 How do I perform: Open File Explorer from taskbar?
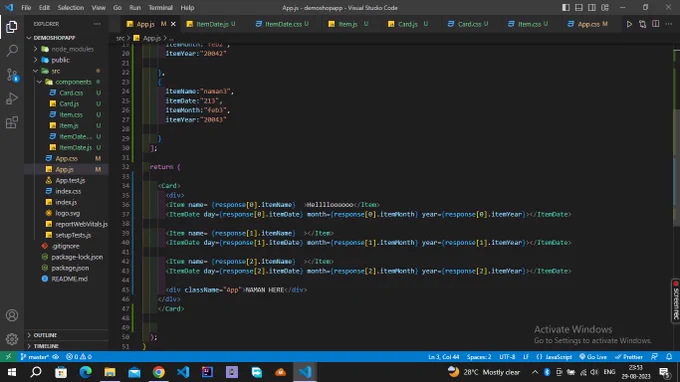(x=110, y=372)
